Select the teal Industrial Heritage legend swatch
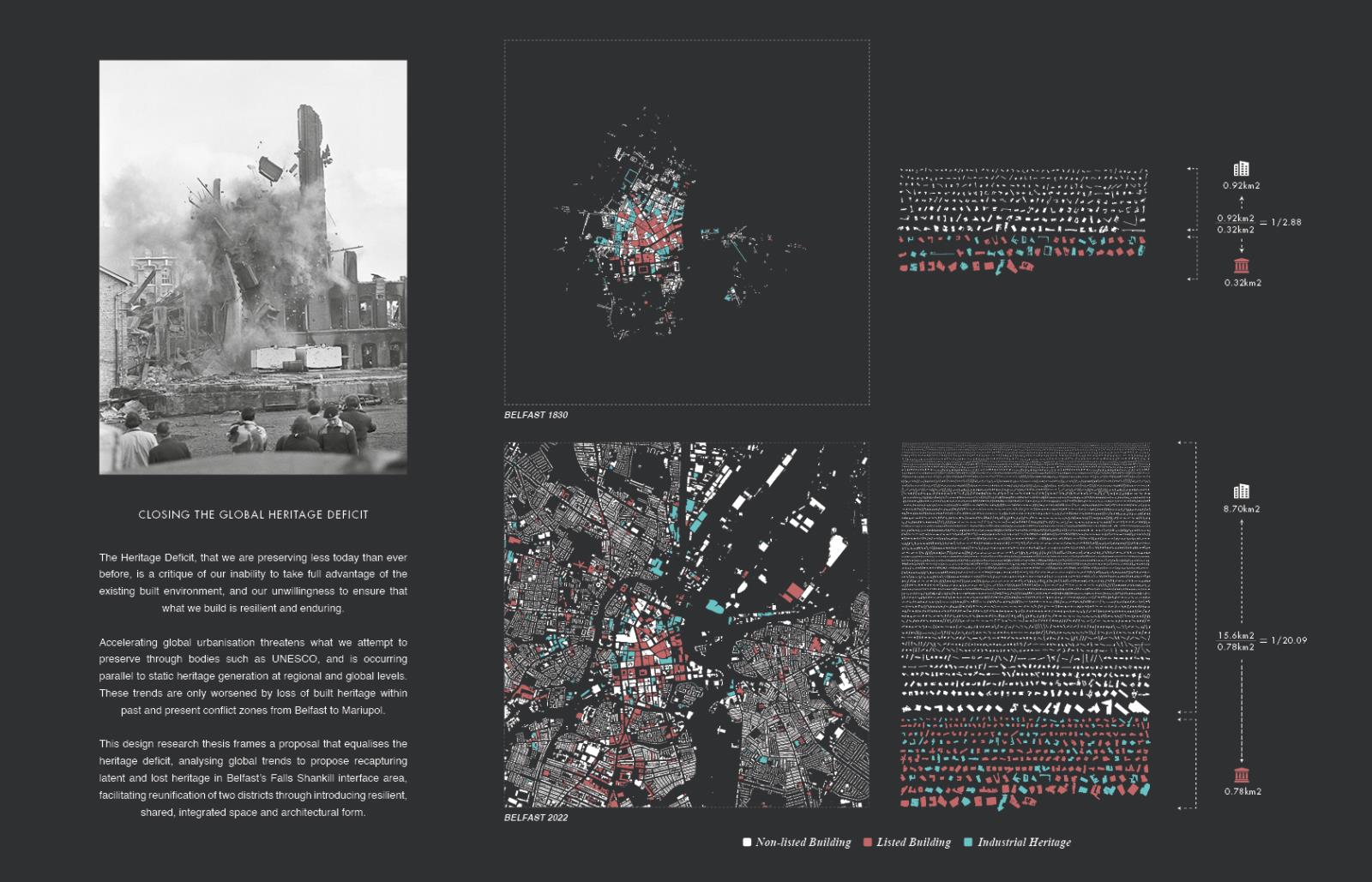The image size is (1372, 882). 969,843
